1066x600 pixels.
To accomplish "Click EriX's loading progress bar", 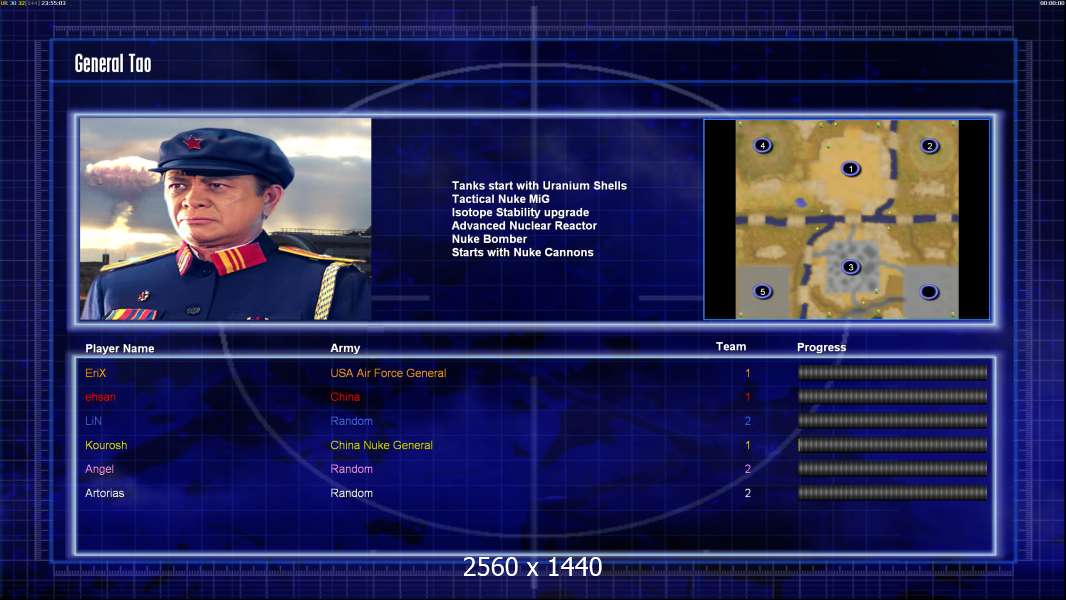I will click(893, 372).
